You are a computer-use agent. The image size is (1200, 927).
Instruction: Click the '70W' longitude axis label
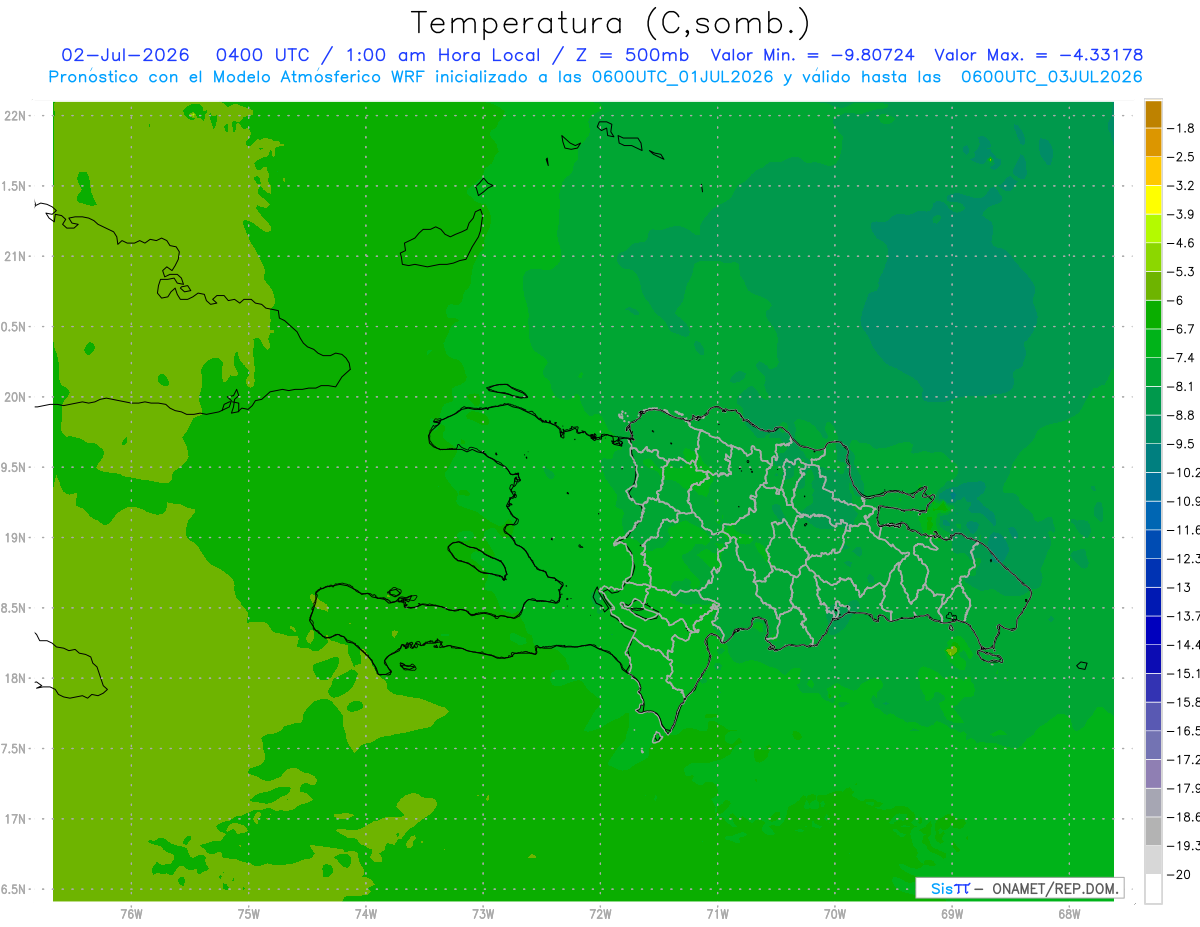tap(835, 913)
